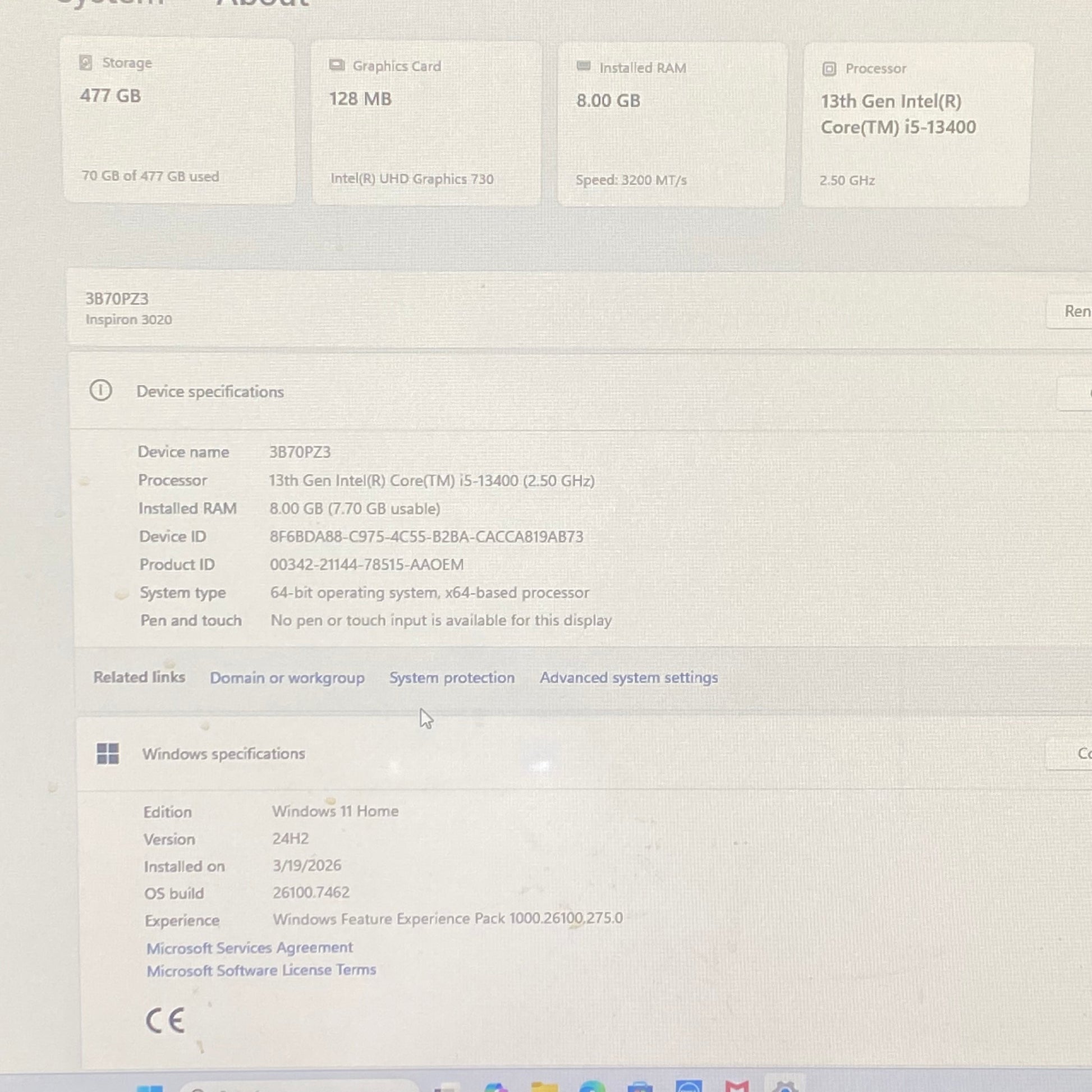Open the System protection link
This screenshot has width=1092, height=1092.
click(452, 678)
